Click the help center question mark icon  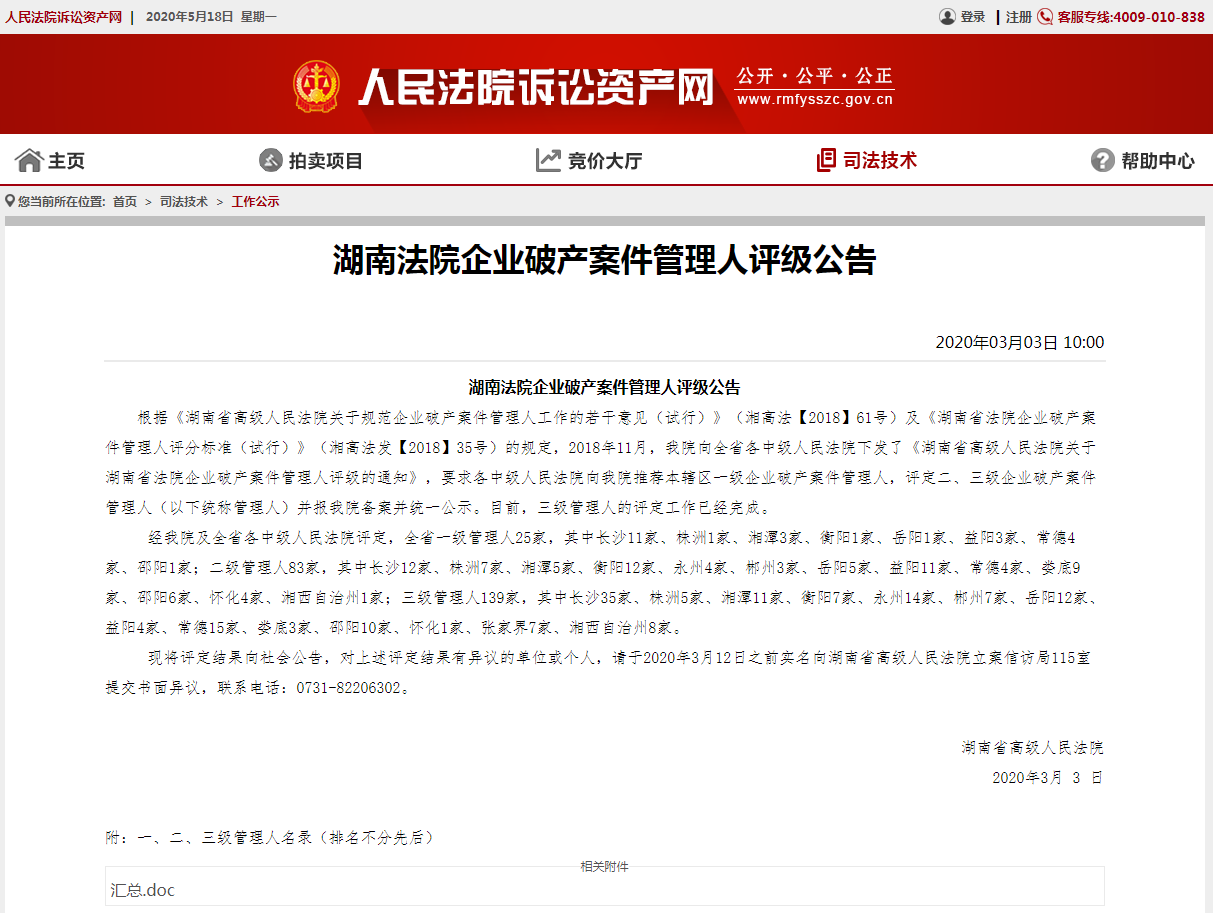1102,160
